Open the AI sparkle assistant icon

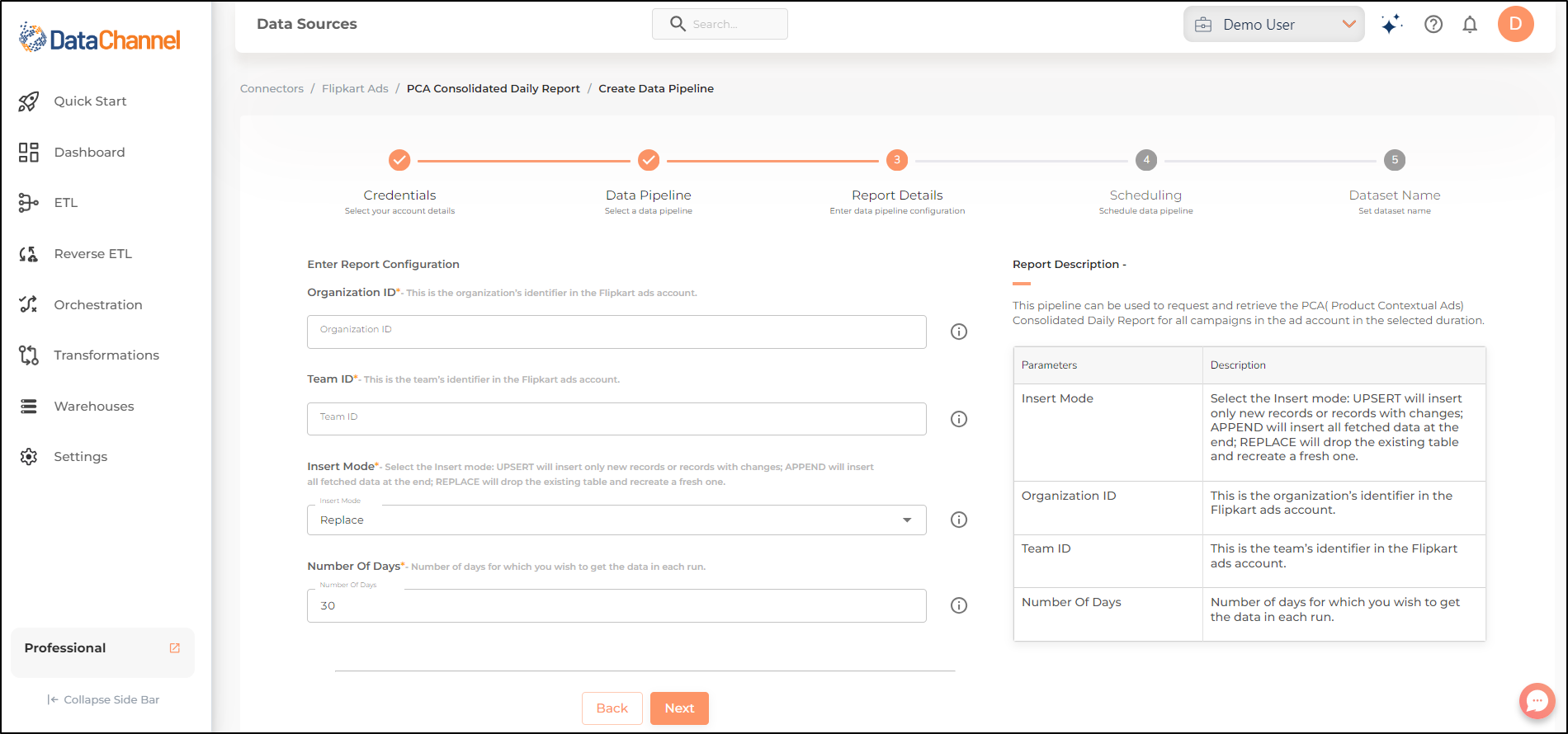[x=1391, y=25]
